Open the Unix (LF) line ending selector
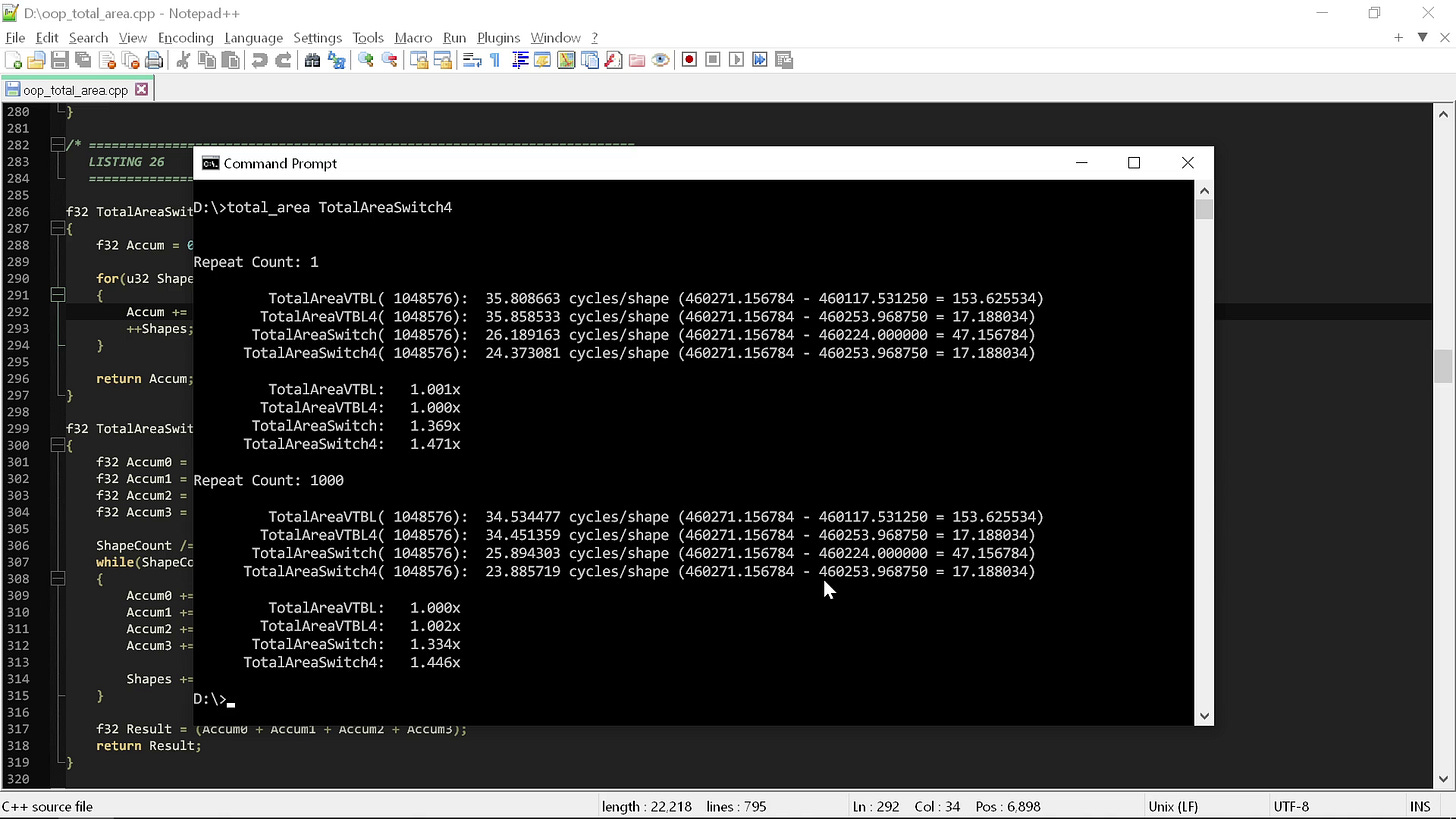The height and width of the screenshot is (819, 1456). point(1173,806)
